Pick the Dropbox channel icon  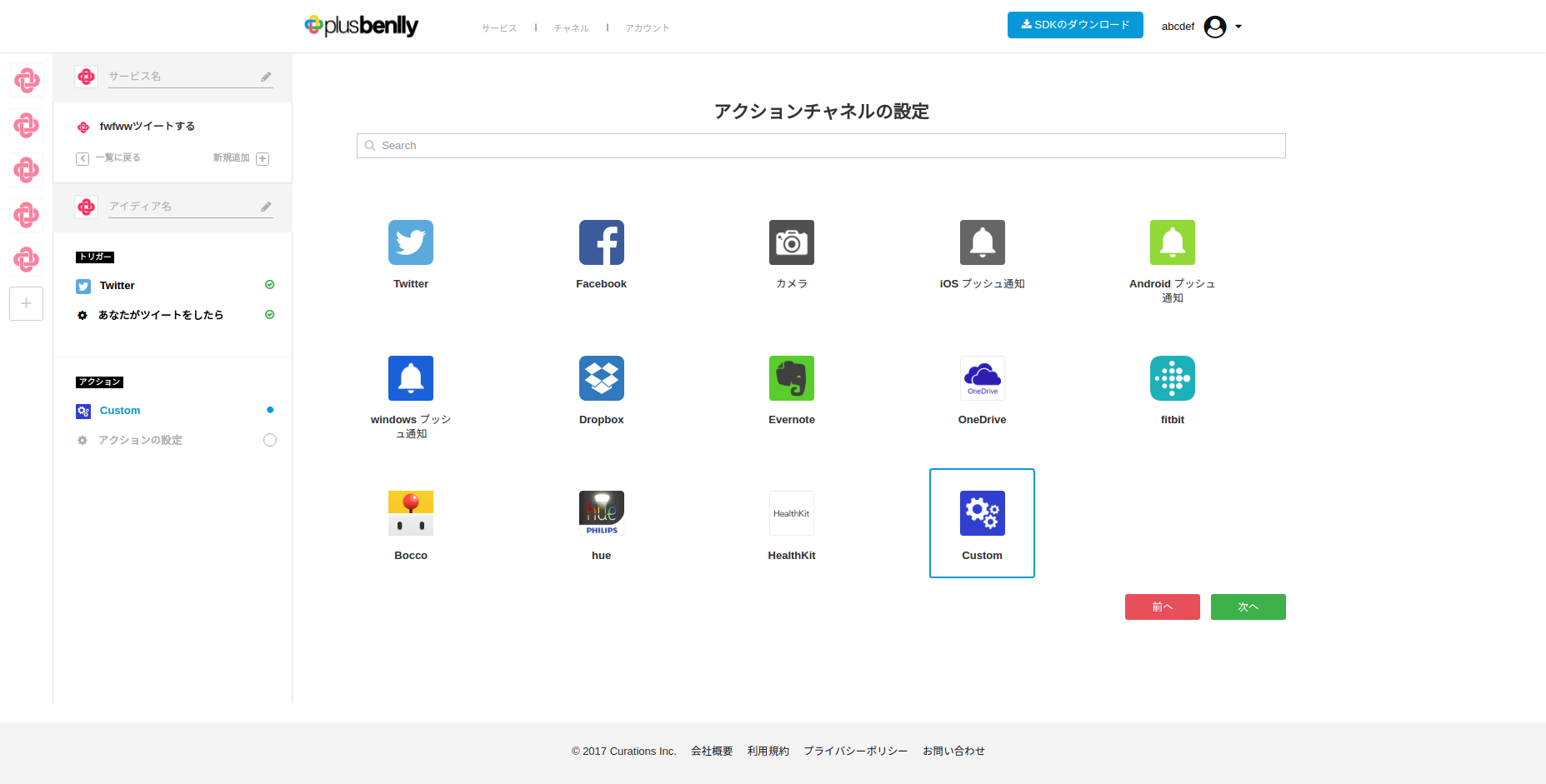[602, 378]
